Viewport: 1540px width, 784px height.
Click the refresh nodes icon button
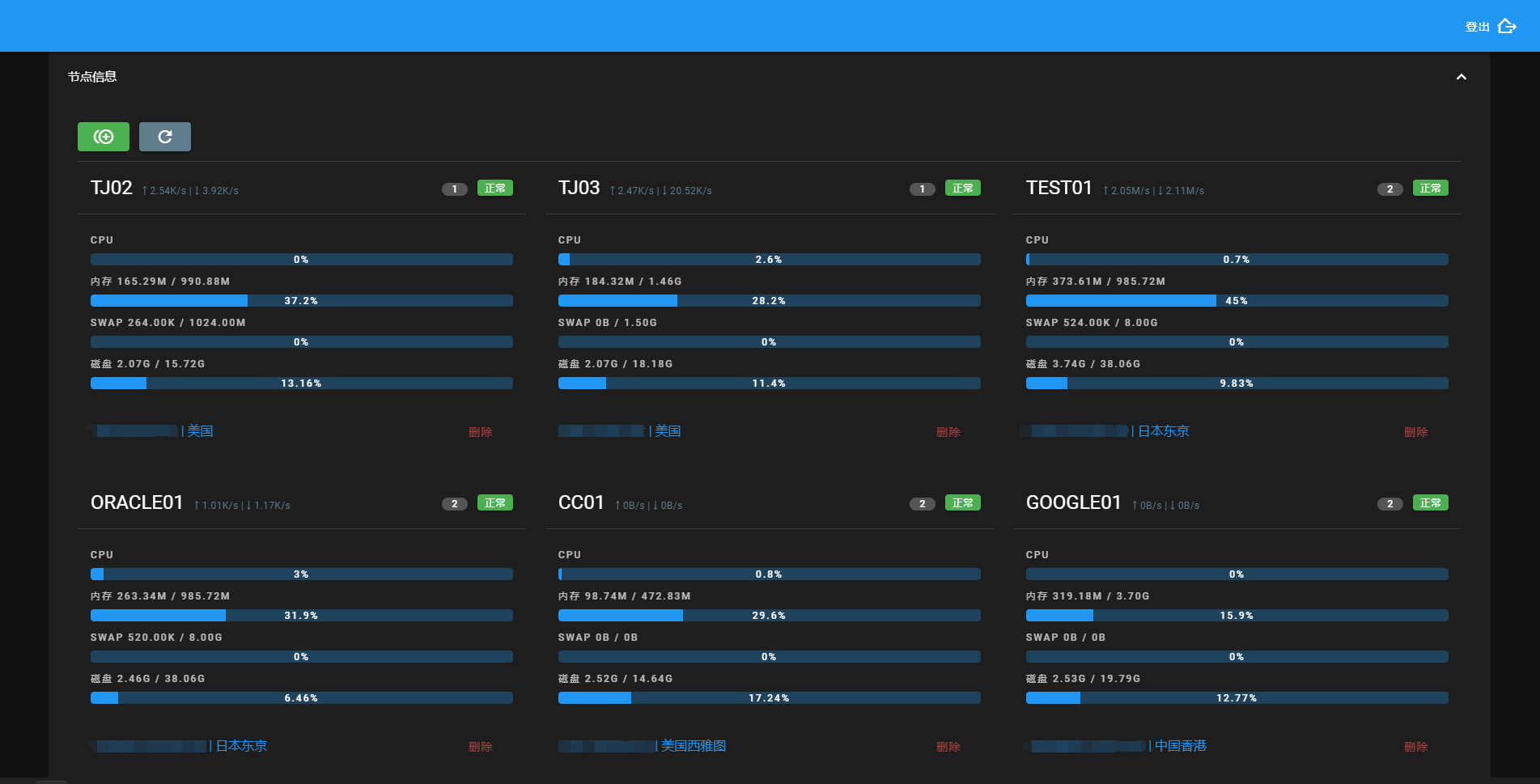pyautogui.click(x=165, y=137)
